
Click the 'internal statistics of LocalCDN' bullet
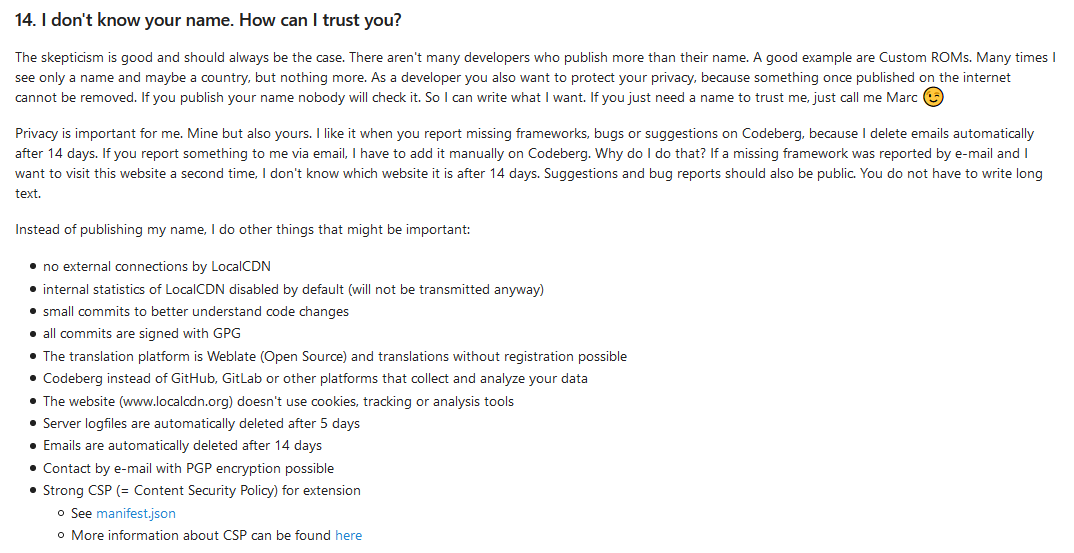293,289
